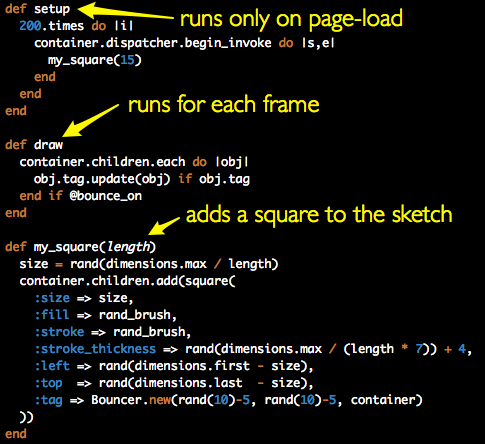Click the my_square(15) call
Image resolution: width=485 pixels, height=444 pixels.
95,60
